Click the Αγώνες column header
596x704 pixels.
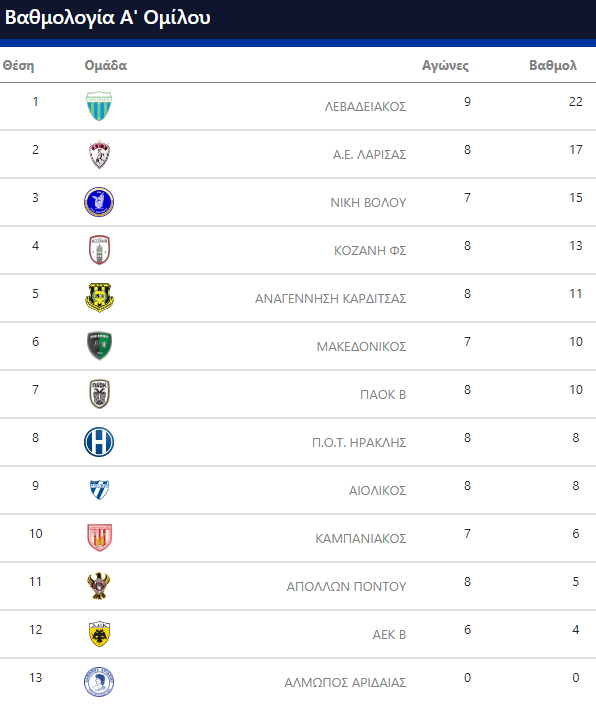(445, 66)
